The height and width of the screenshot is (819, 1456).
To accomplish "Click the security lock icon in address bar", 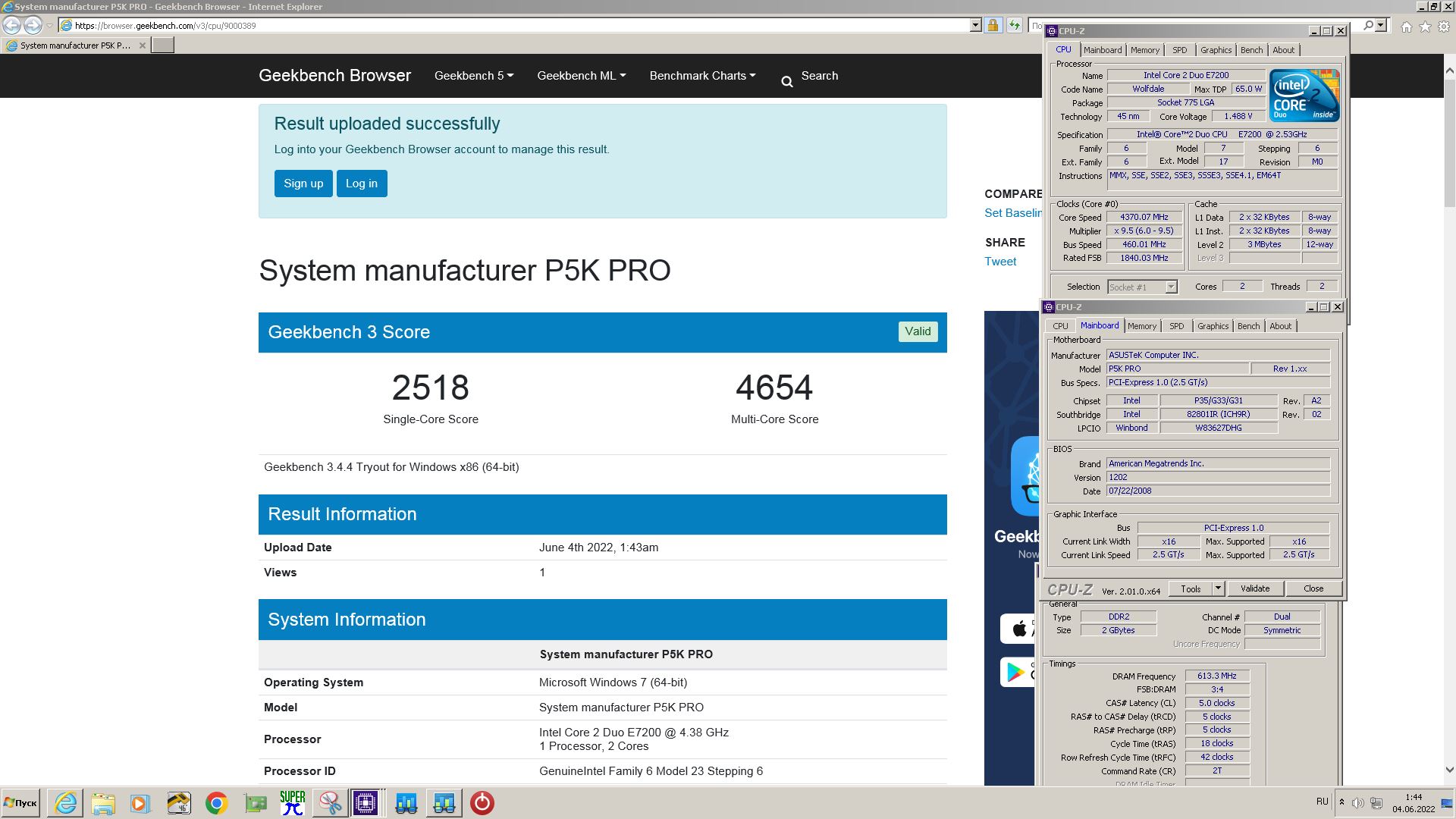I will (993, 25).
